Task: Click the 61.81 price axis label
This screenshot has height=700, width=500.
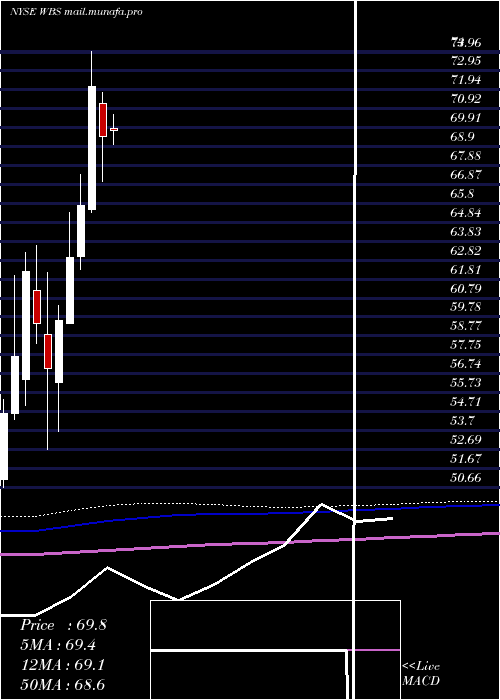Action: [466, 270]
